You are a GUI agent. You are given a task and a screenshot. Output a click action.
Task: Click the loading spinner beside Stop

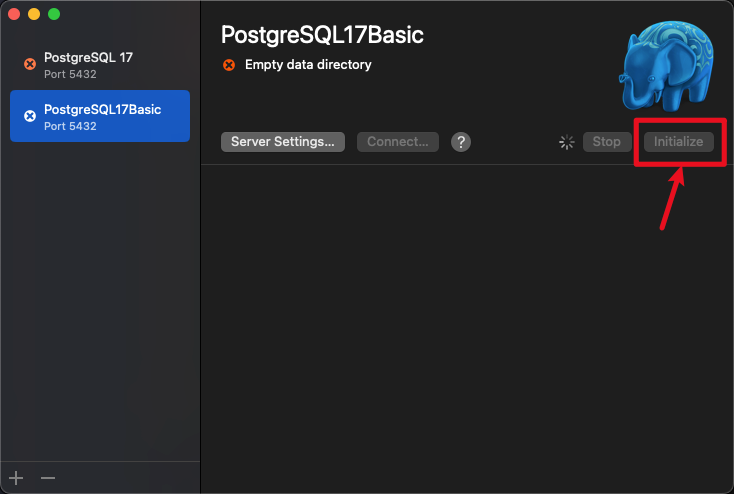(566, 142)
